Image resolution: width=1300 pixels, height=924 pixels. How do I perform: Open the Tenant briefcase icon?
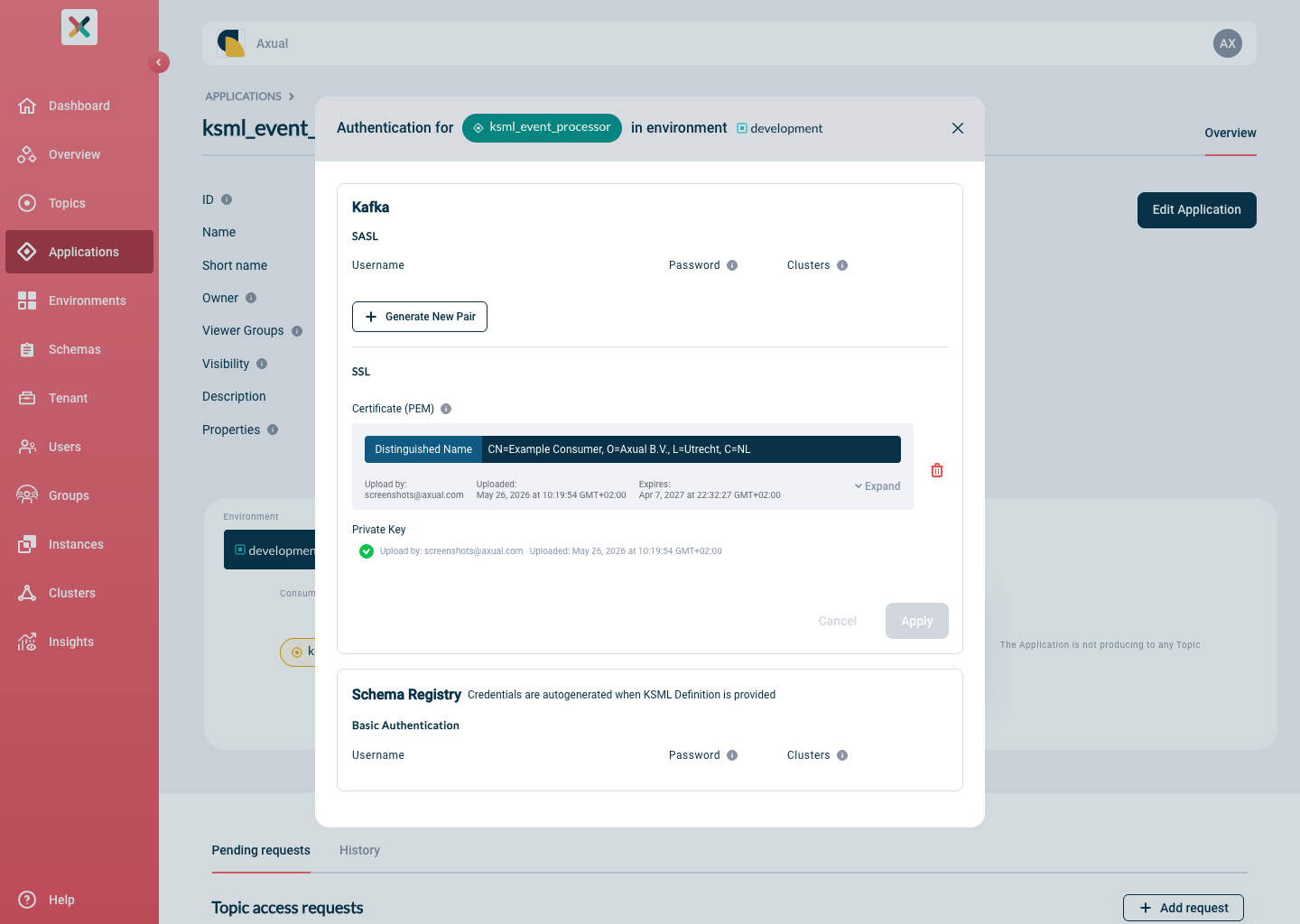(x=27, y=398)
